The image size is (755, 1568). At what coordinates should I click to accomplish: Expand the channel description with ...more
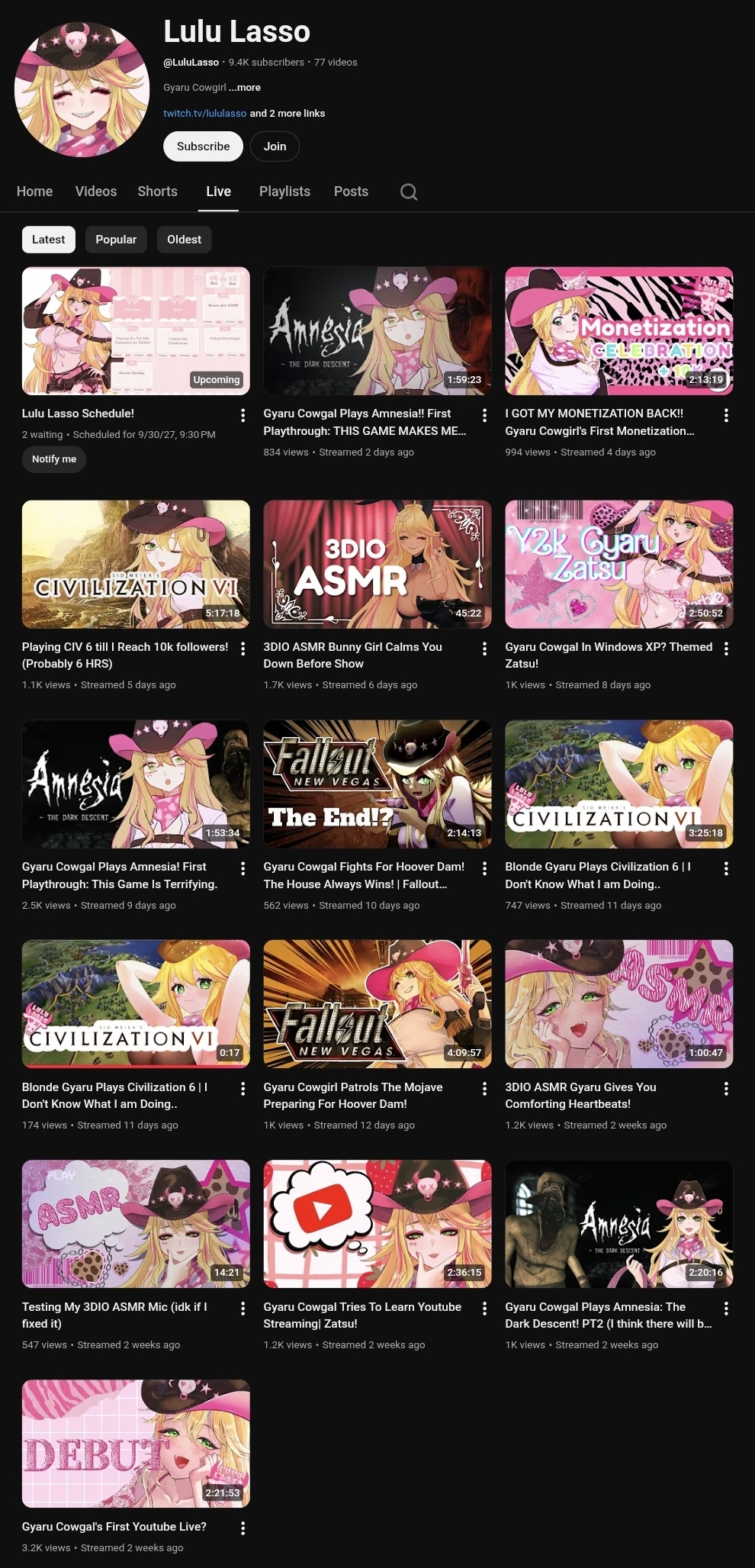(x=245, y=88)
